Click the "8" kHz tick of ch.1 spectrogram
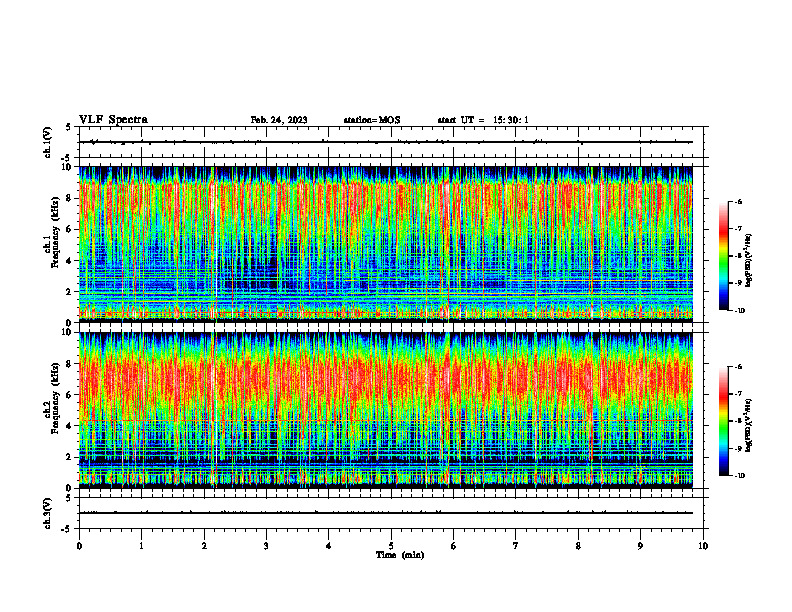Image resolution: width=792 pixels, height=612 pixels. (x=70, y=198)
